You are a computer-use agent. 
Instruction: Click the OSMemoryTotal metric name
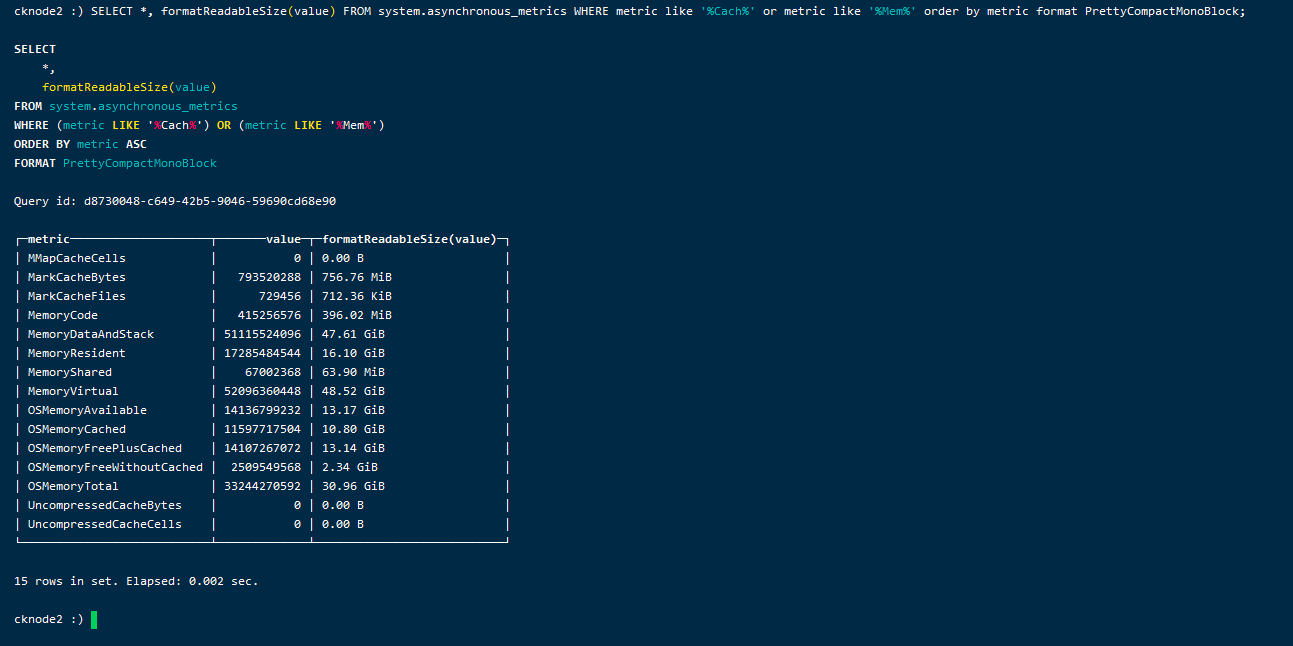[73, 486]
